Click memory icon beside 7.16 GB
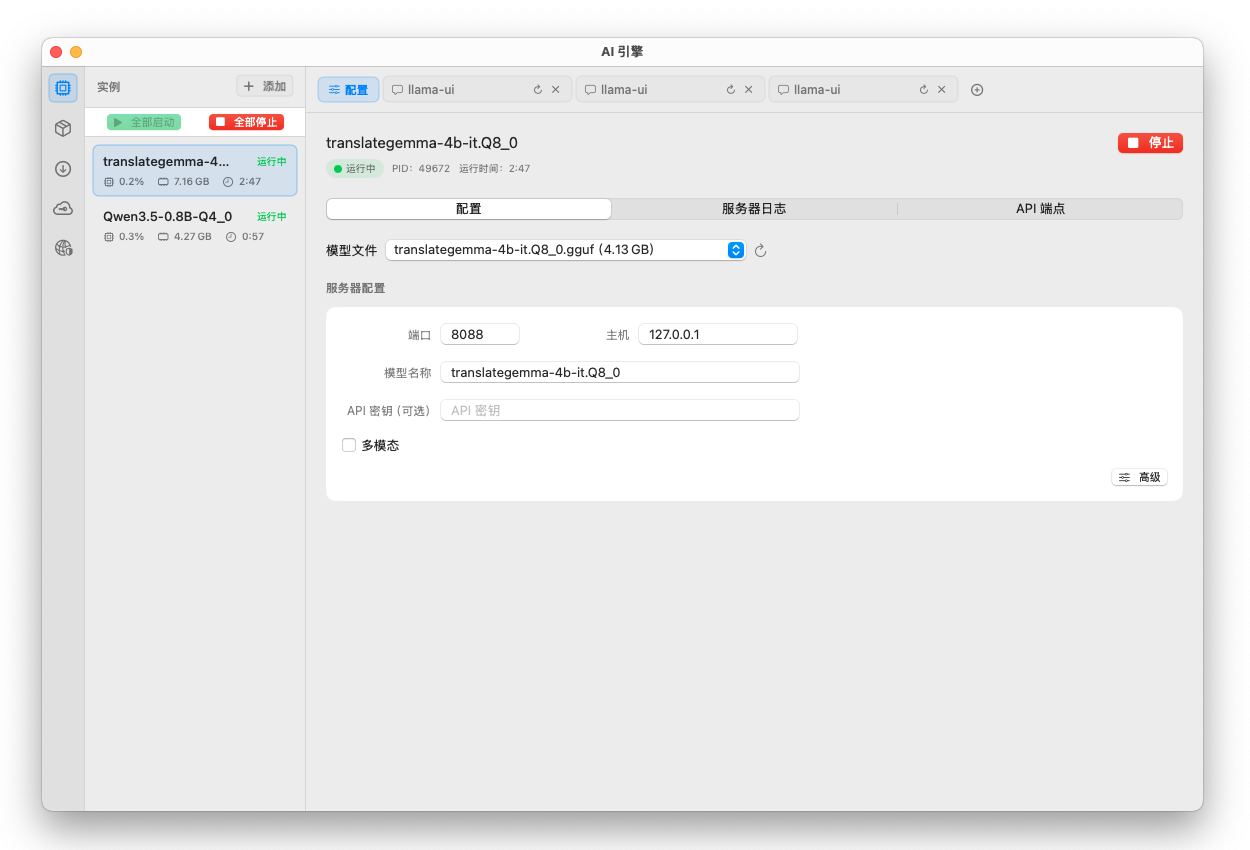The height and width of the screenshot is (850, 1250). coord(163,182)
